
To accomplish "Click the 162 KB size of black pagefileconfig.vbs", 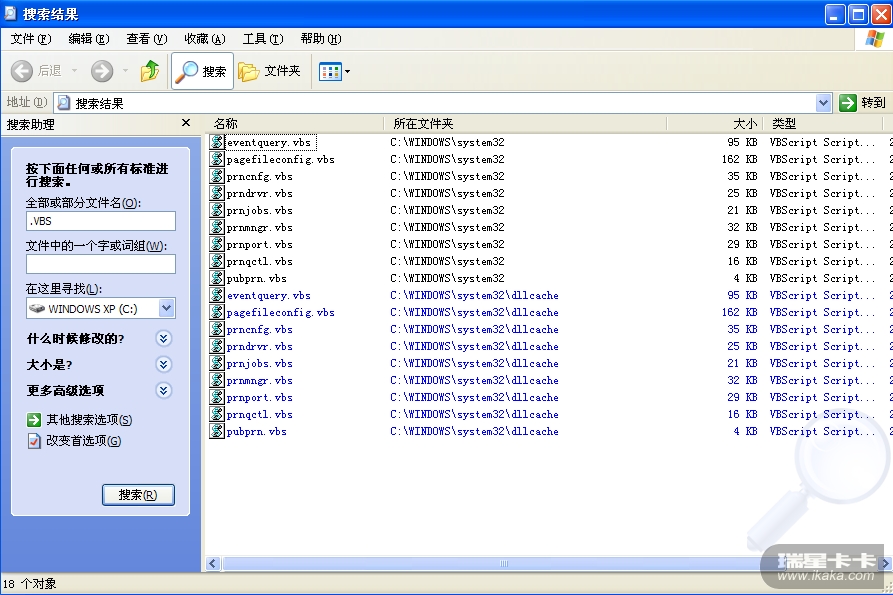I will click(x=739, y=159).
